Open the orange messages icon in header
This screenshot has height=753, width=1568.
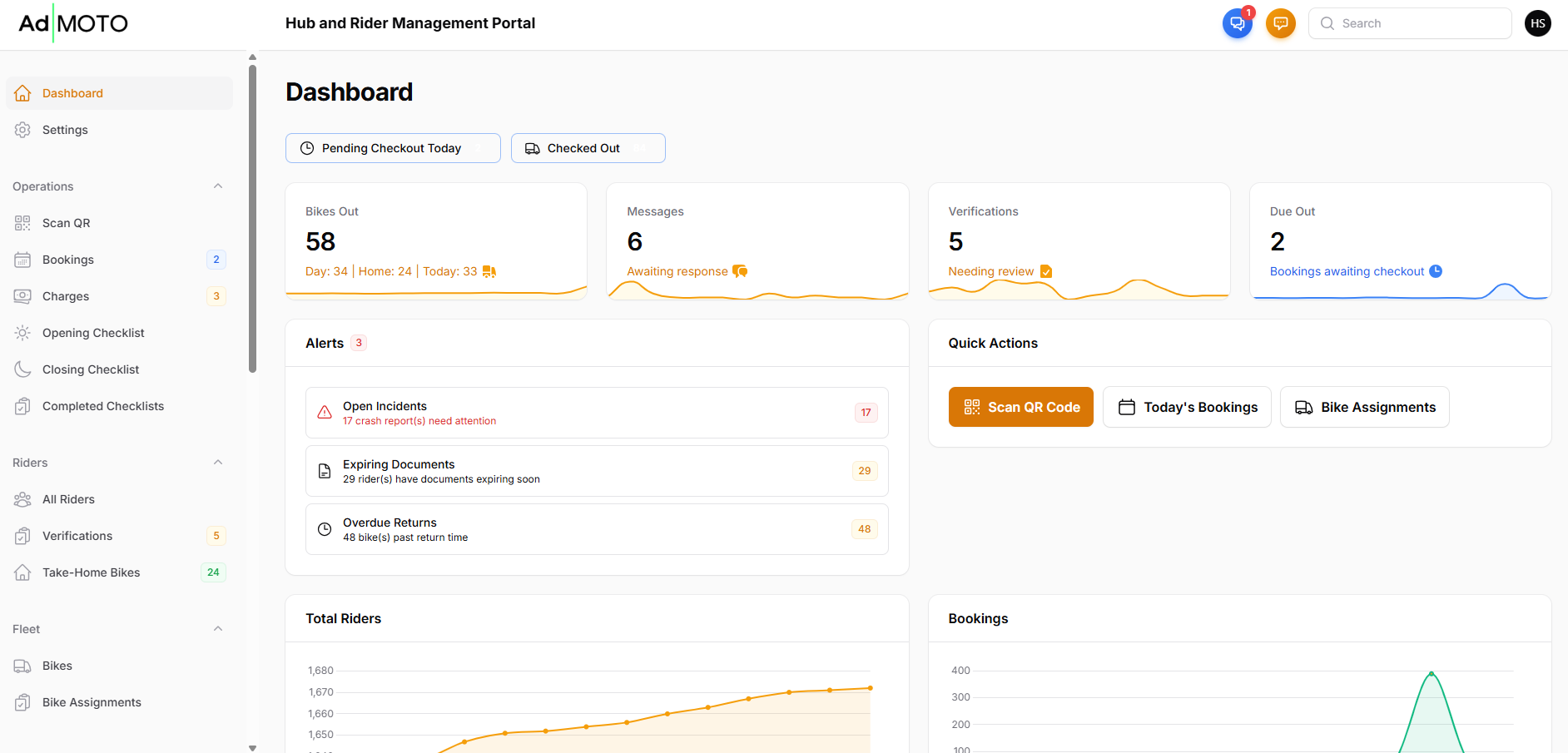coord(1280,23)
